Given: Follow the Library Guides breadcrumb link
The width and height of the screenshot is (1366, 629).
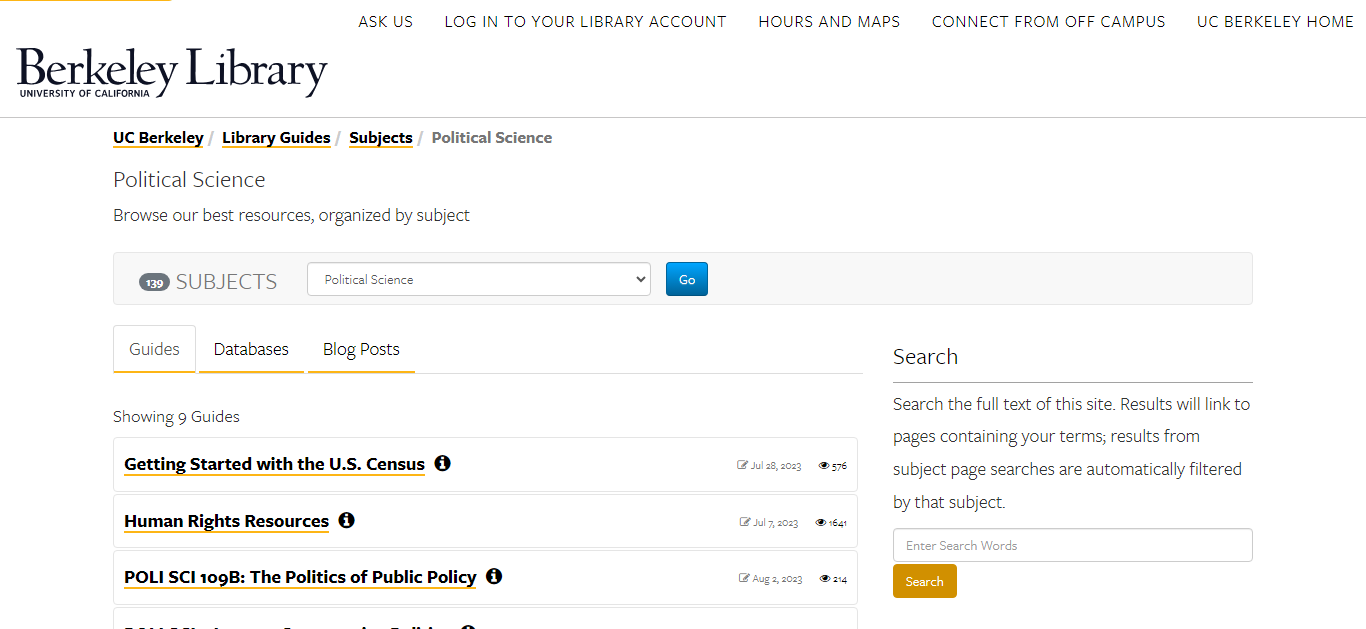Looking at the screenshot, I should click(276, 138).
